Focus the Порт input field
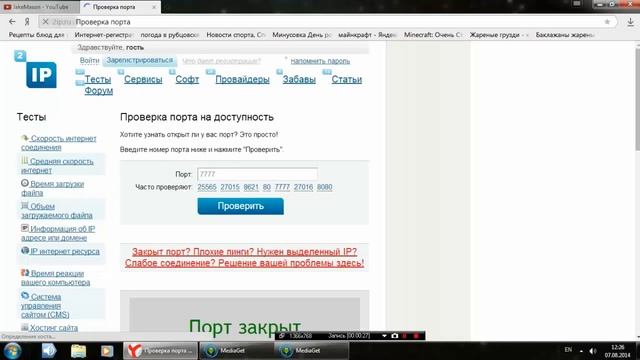Screen dimensions: 640x360 (x=257, y=174)
